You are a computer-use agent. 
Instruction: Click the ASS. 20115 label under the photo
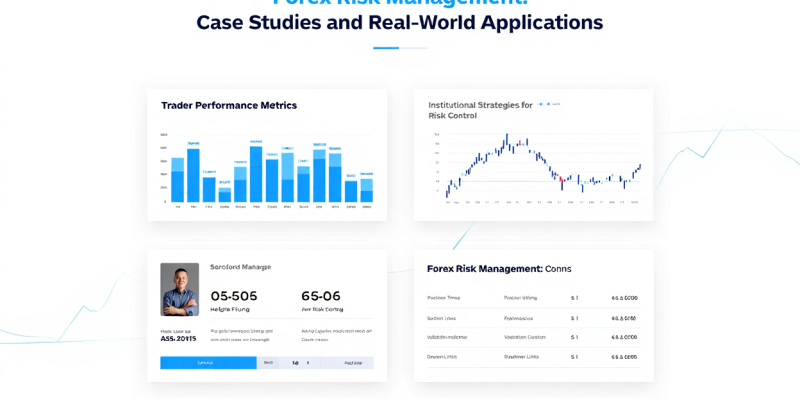pos(179,339)
